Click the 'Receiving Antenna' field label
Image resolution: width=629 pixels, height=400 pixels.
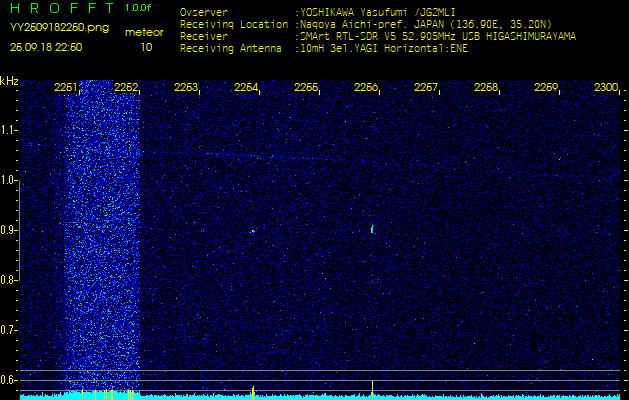click(x=231, y=49)
